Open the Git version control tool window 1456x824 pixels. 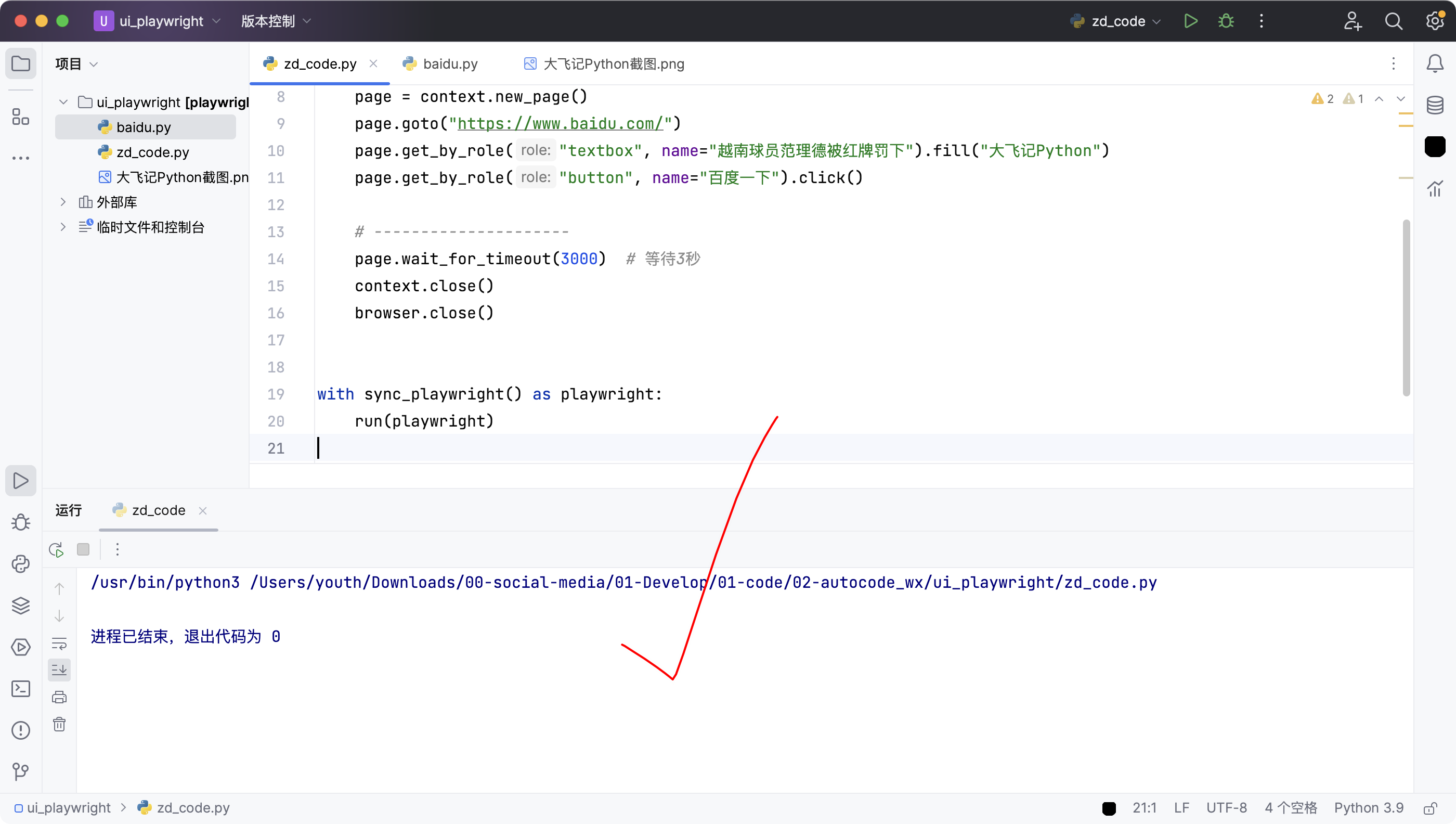tap(21, 771)
